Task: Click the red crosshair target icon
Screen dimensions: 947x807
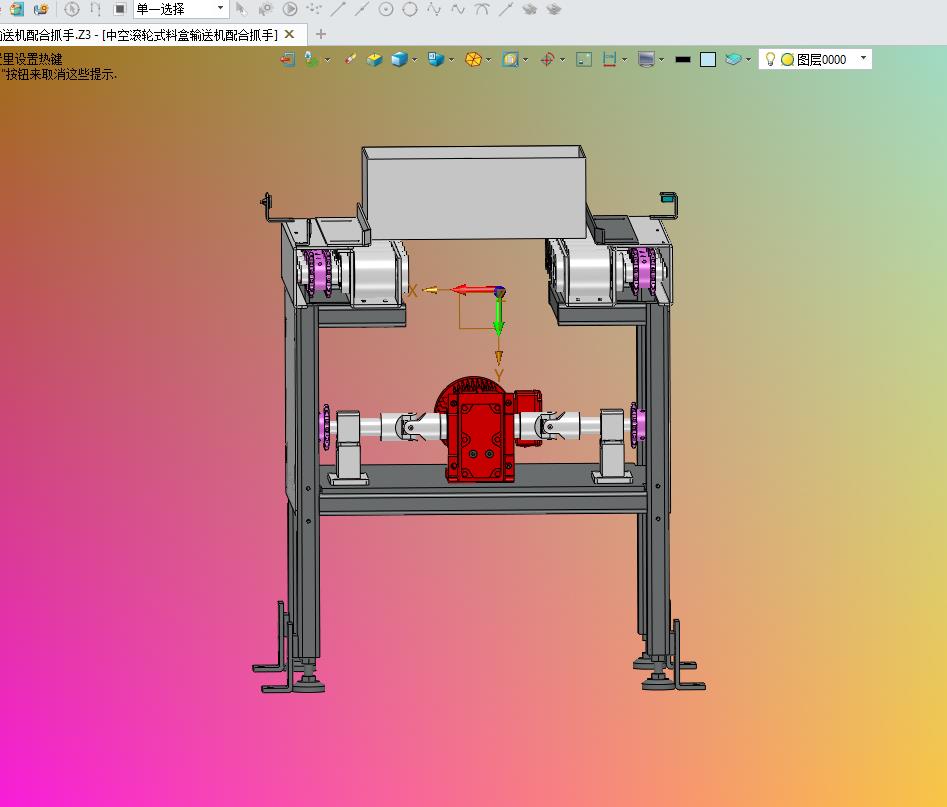Action: coord(547,59)
